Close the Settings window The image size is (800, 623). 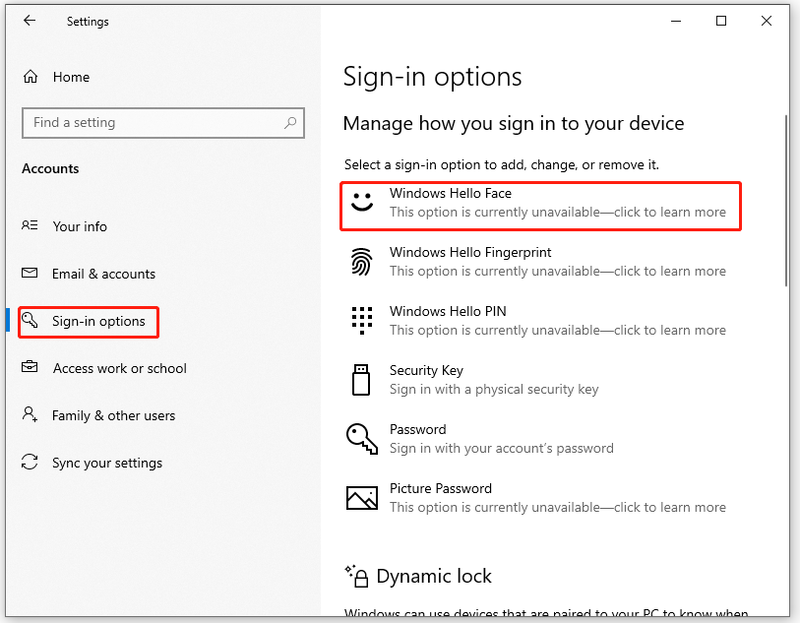(766, 21)
